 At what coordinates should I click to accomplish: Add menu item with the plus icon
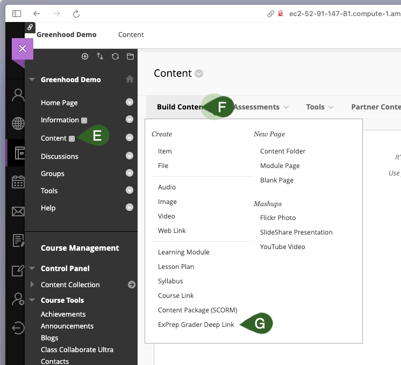(85, 56)
